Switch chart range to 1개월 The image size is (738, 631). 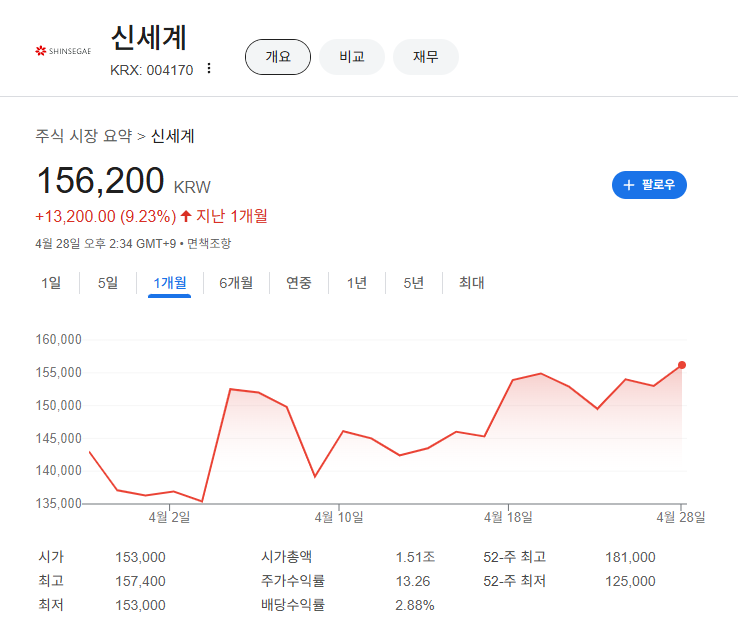click(x=170, y=283)
